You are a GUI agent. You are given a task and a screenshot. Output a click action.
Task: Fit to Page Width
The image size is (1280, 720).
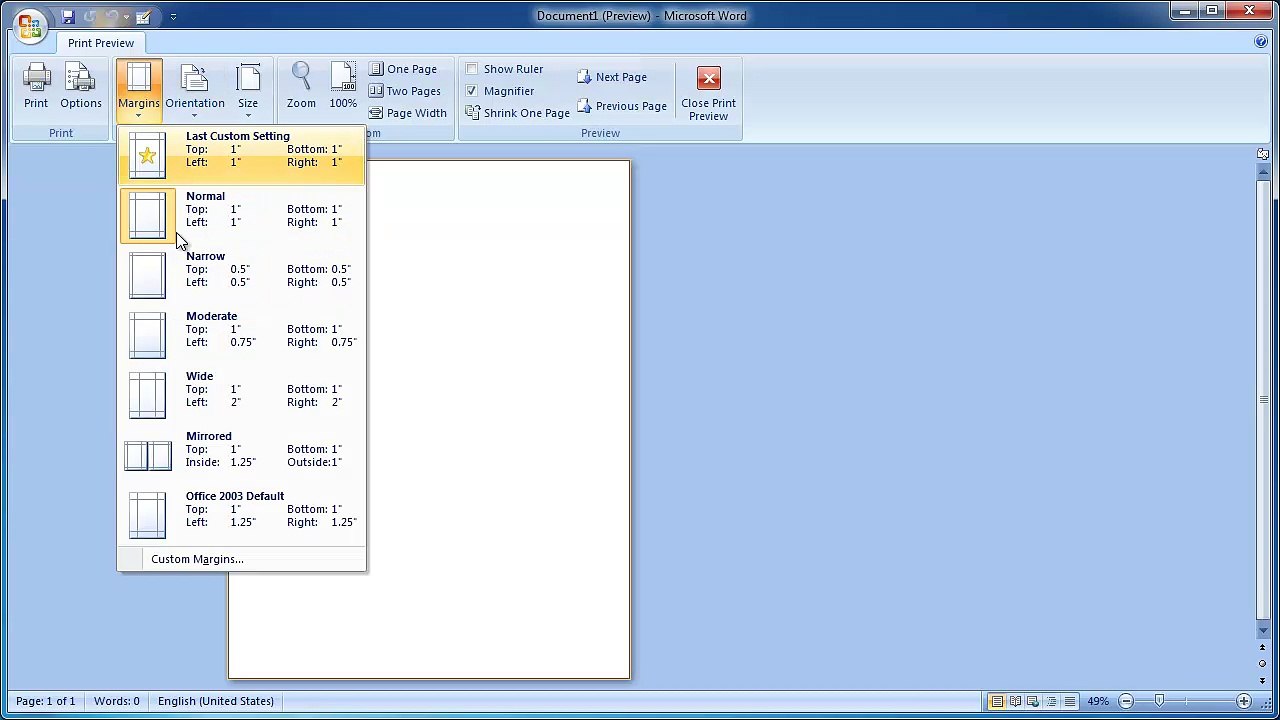tap(408, 113)
